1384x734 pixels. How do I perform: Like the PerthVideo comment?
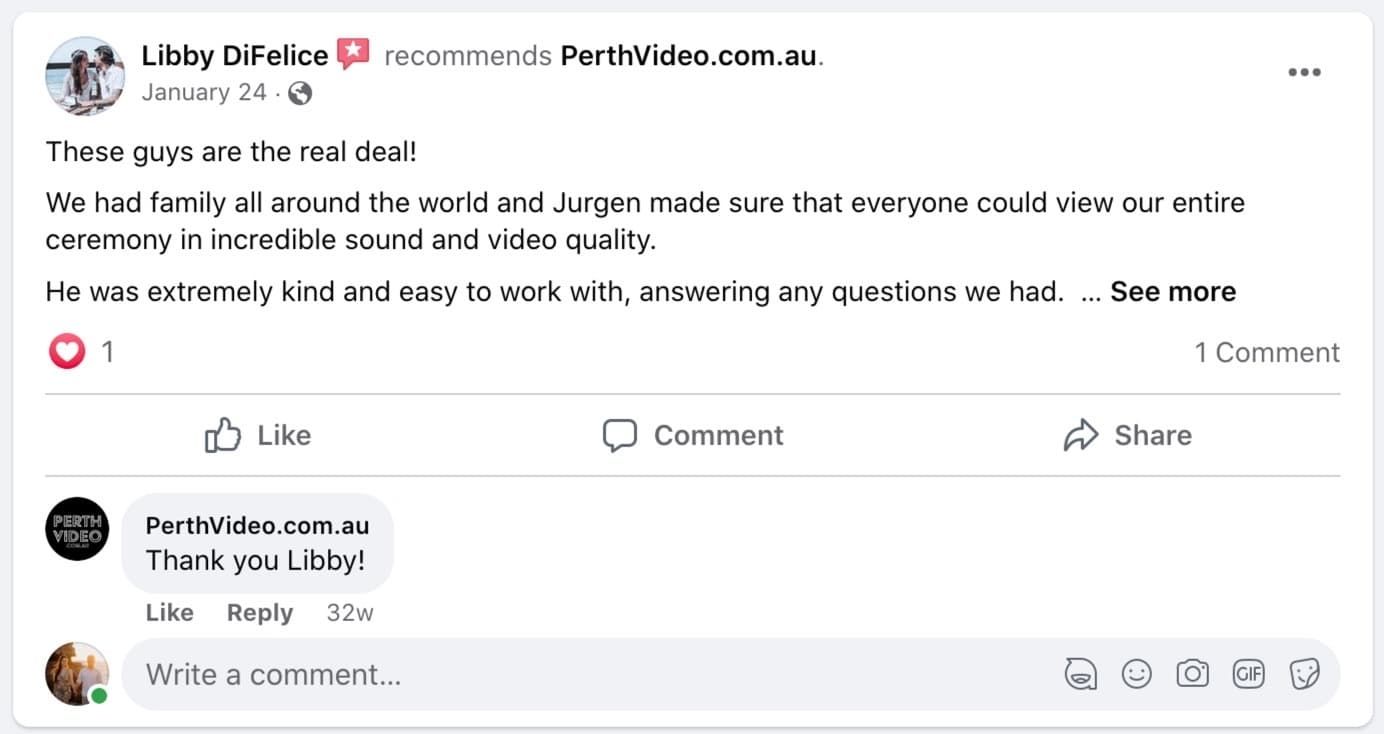pyautogui.click(x=169, y=613)
